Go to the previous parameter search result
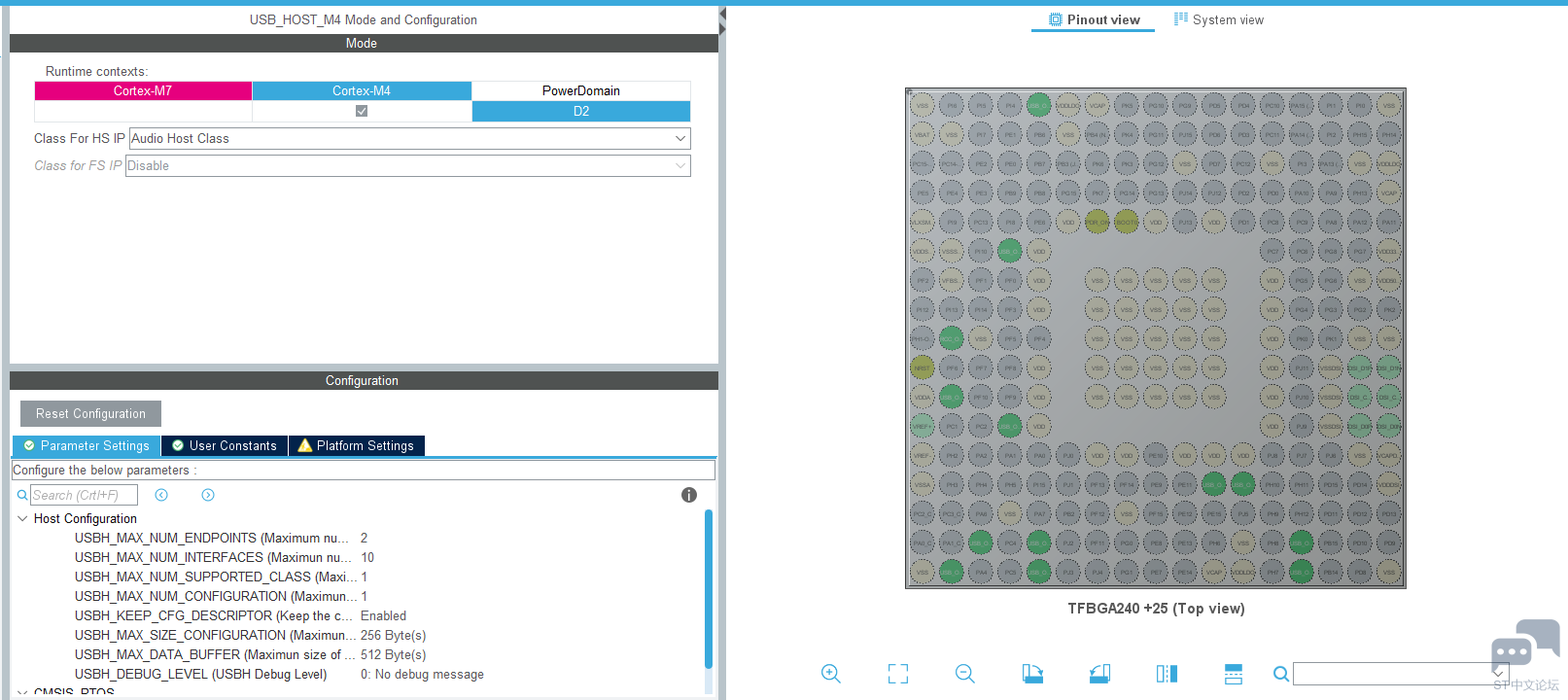This screenshot has height=700, width=1568. coord(161,495)
